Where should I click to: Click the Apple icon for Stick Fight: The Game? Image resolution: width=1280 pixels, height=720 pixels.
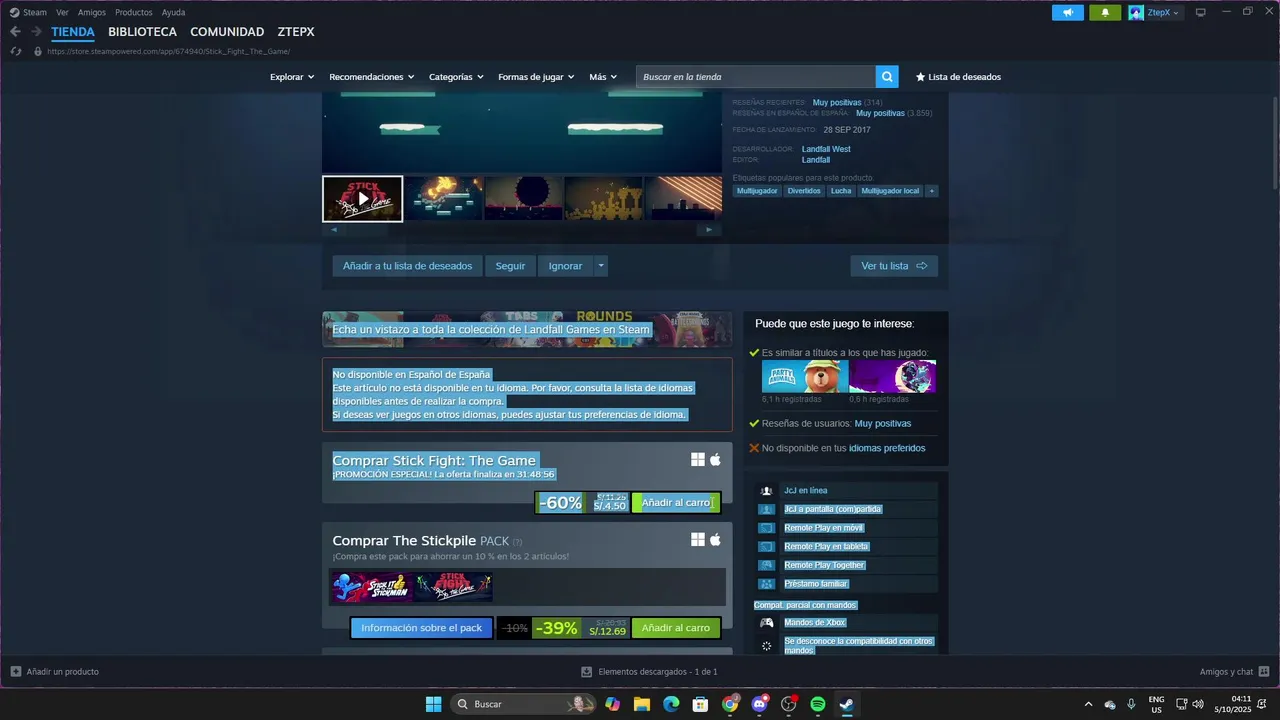(715, 459)
